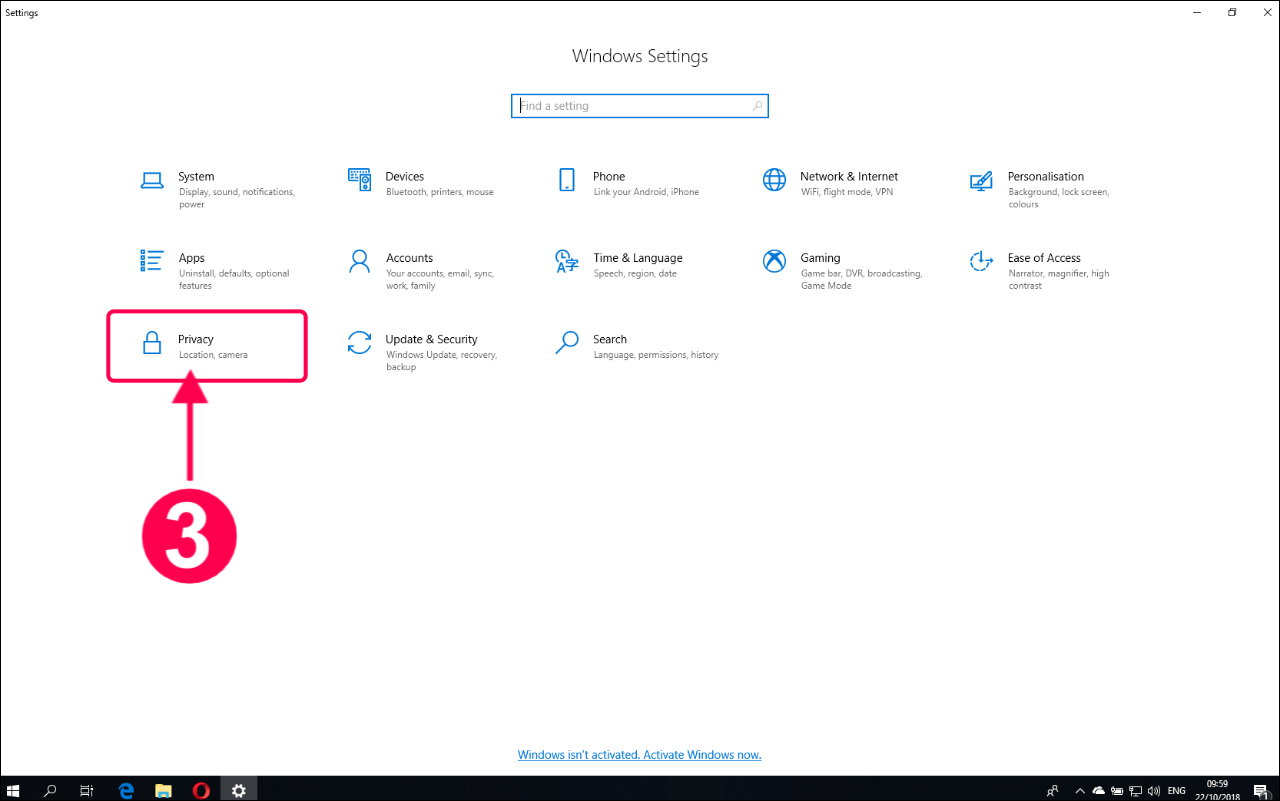The height and width of the screenshot is (801, 1280).
Task: Click Ease of Access label
Action: 1044,258
